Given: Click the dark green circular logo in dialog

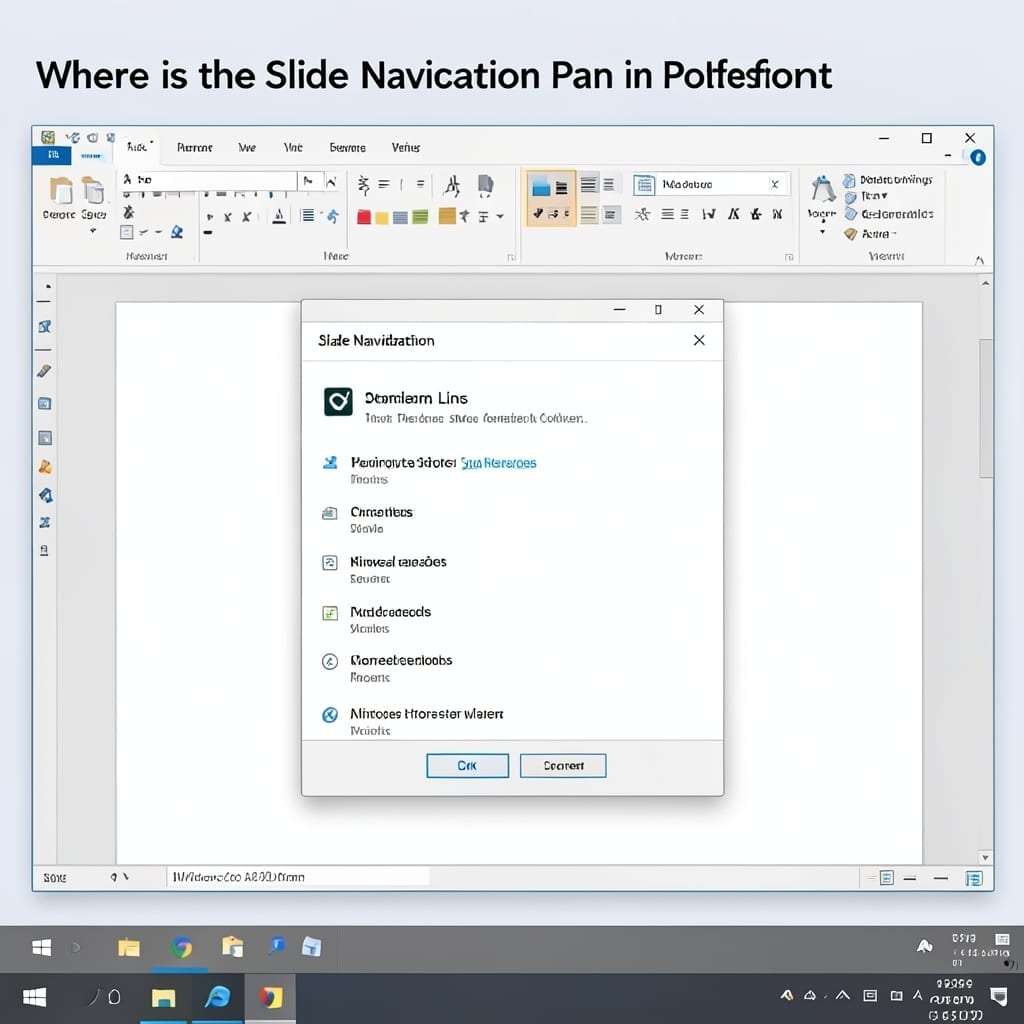Looking at the screenshot, I should coord(338,402).
